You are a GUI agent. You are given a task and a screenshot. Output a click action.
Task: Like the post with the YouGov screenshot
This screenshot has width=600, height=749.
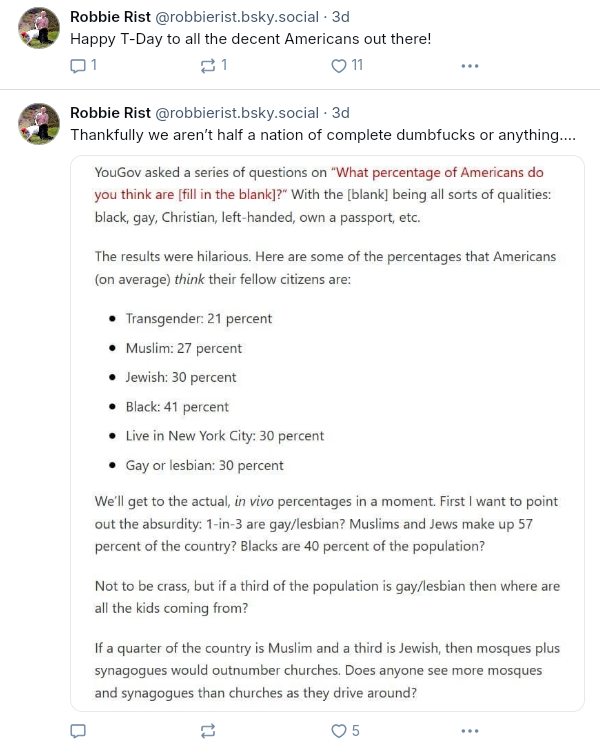339,731
